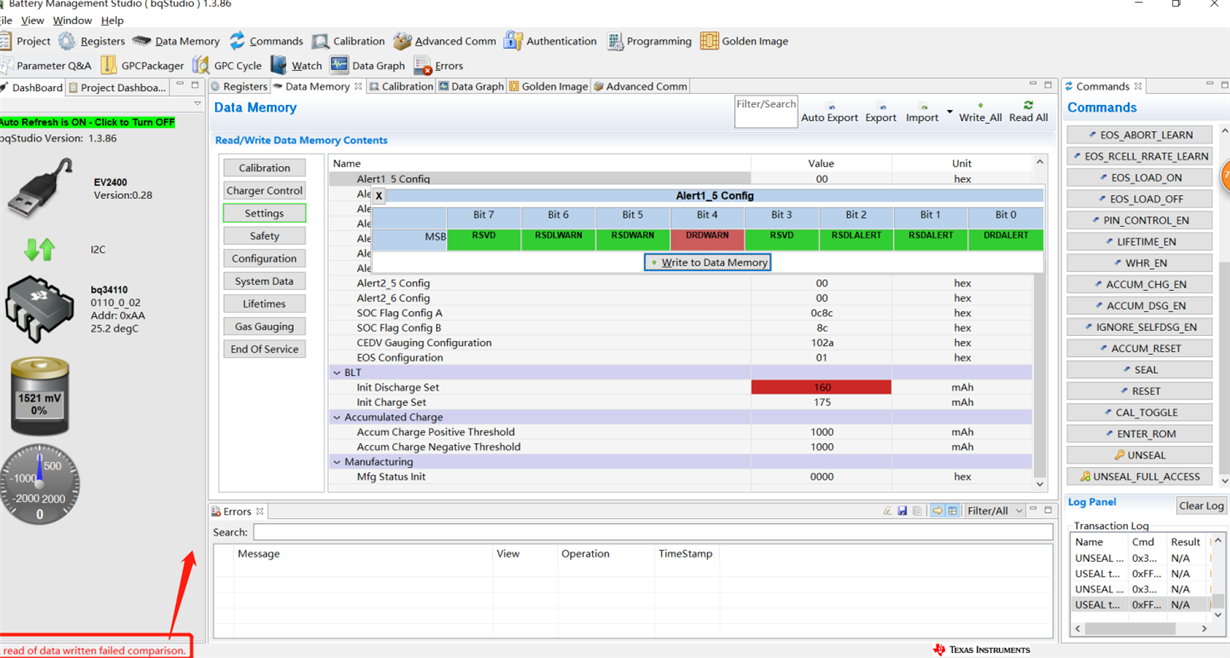Open Data Memory from the main toolbar
This screenshot has width=1230, height=658.
point(176,41)
